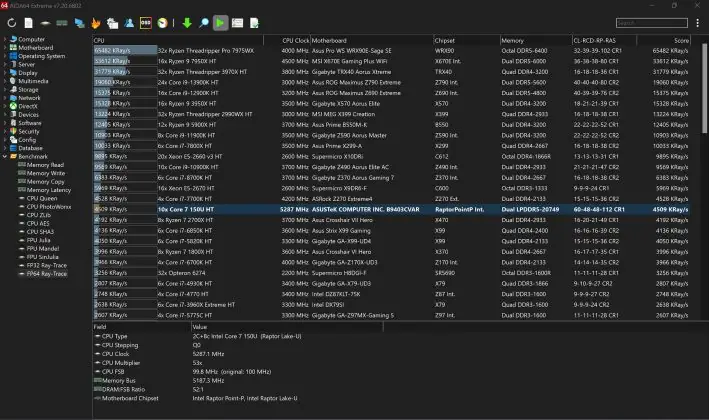Open the FP32 Ray-Trace benchmark

pos(47,265)
